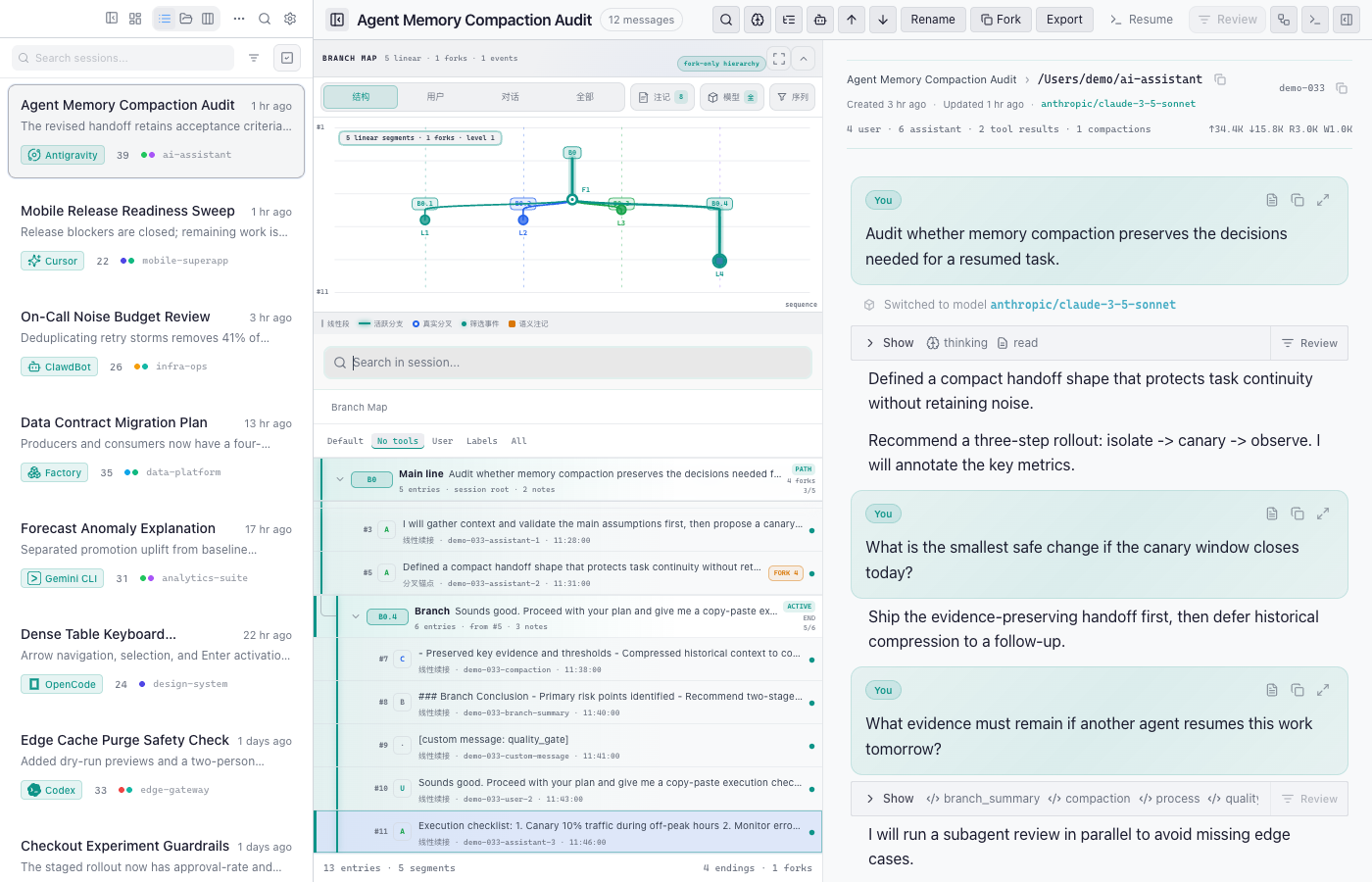Viewport: 1372px width, 882px height.
Task: Select the 结构 tab in branch map
Action: pyautogui.click(x=361, y=96)
